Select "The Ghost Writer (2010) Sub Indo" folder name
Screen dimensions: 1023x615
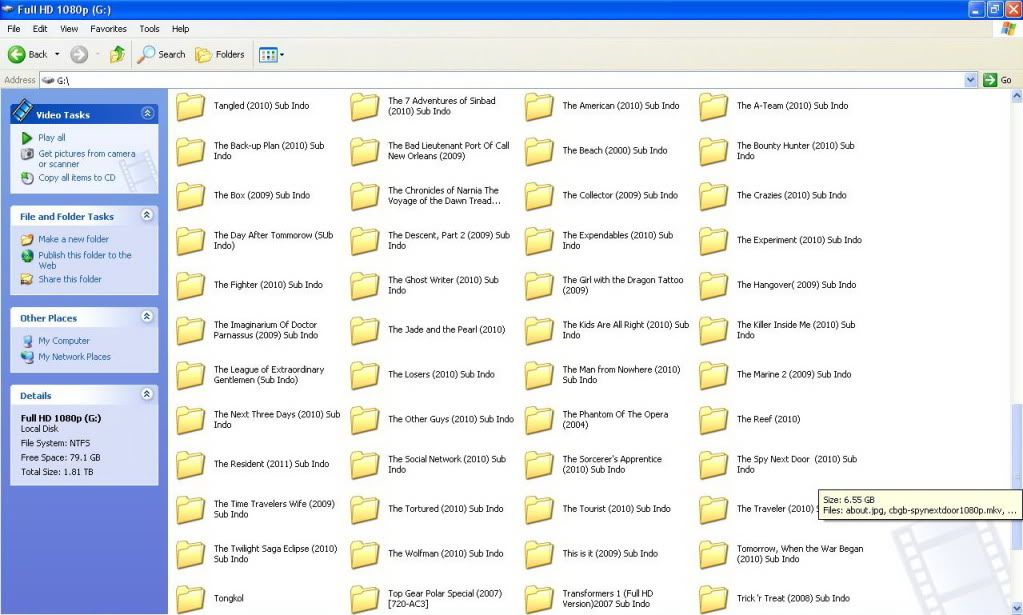click(x=443, y=286)
